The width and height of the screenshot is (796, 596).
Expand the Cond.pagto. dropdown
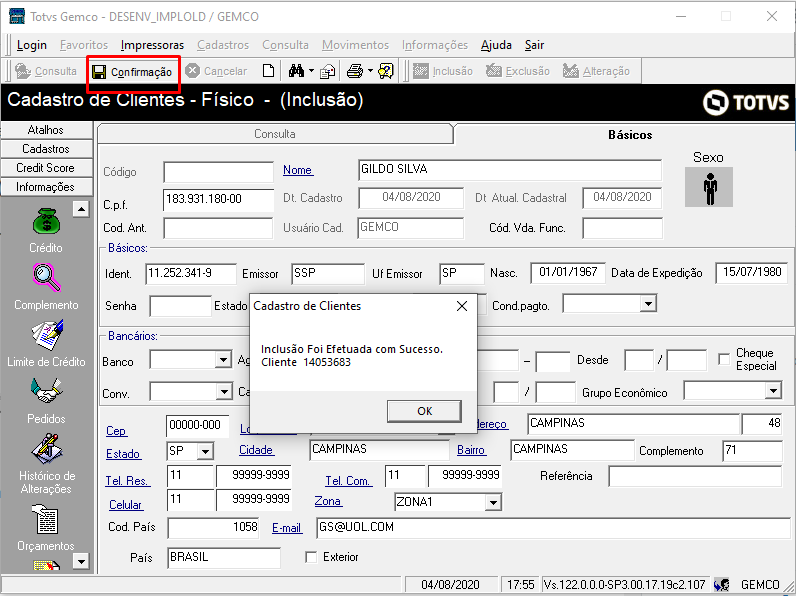coord(648,304)
